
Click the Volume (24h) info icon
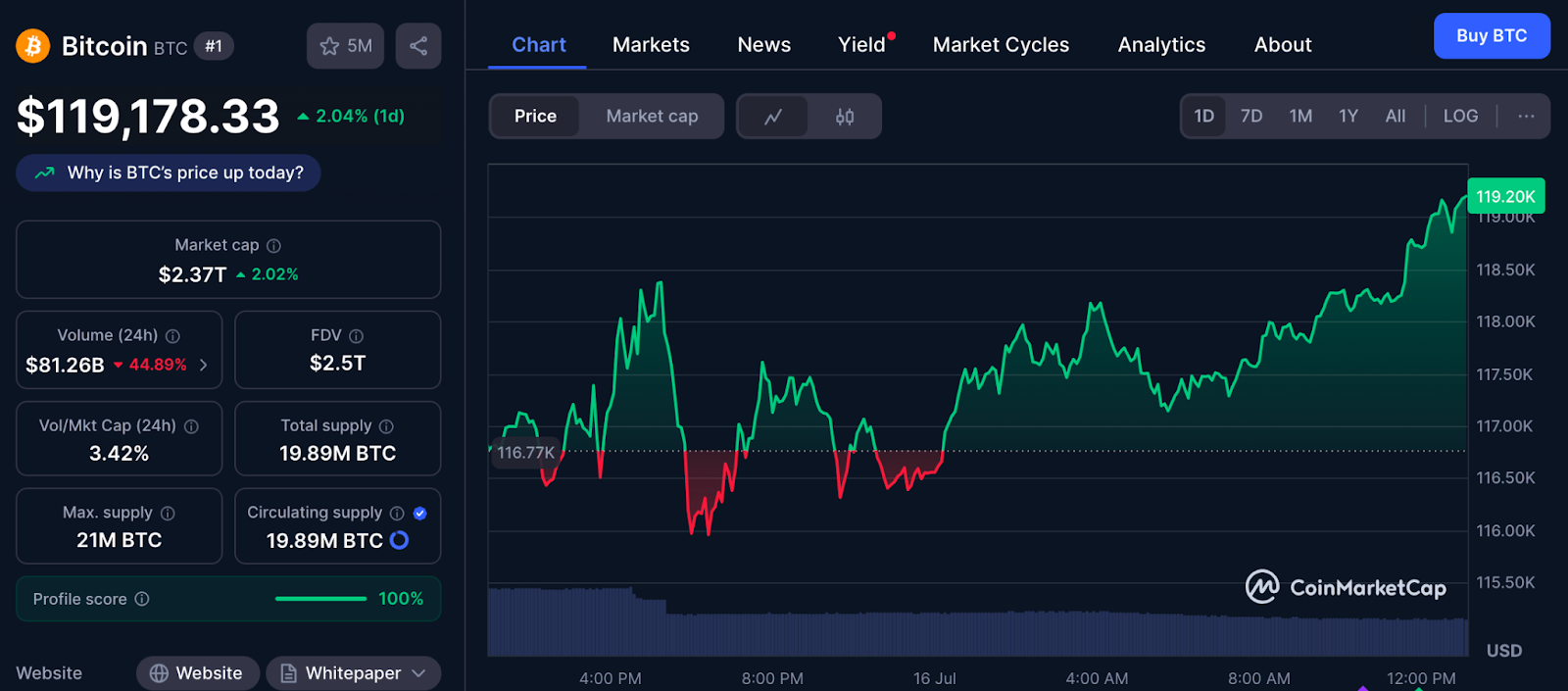(172, 336)
